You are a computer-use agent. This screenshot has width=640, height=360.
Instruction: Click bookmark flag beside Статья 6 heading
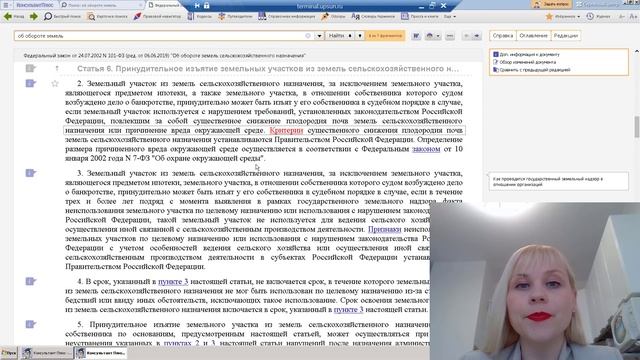[x=31, y=68]
